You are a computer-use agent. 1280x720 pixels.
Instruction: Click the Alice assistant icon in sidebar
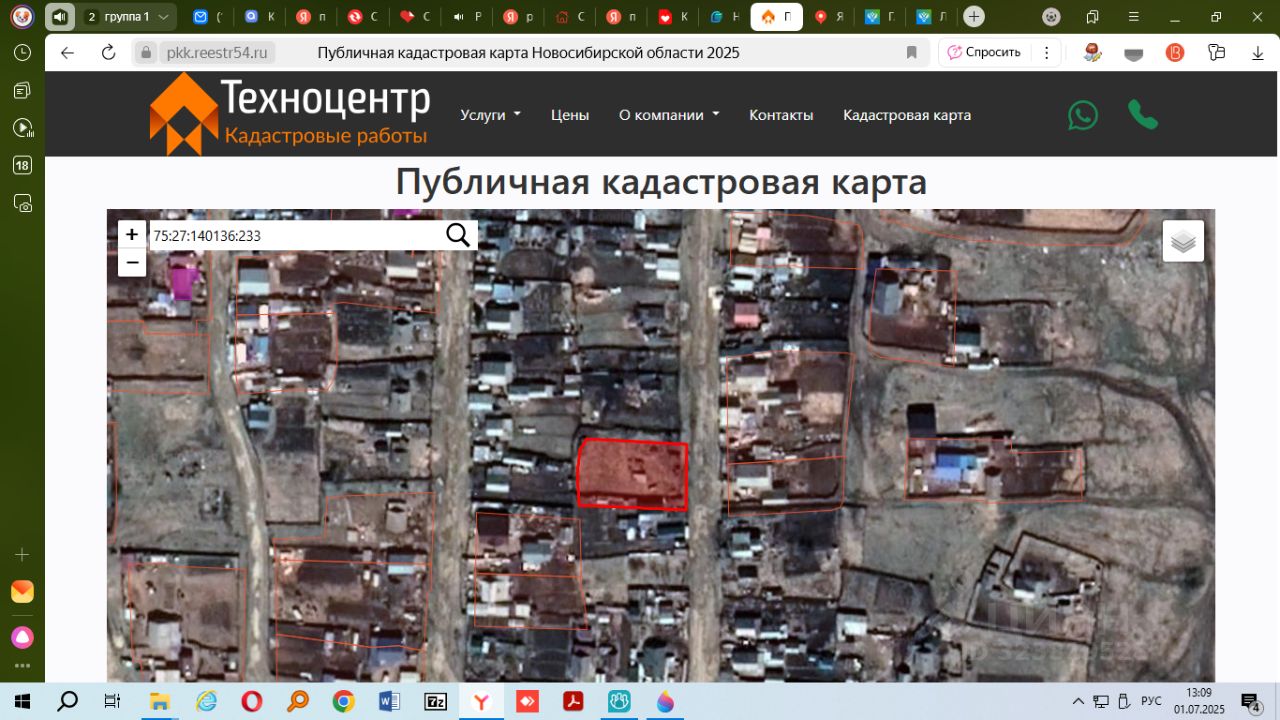(22, 637)
